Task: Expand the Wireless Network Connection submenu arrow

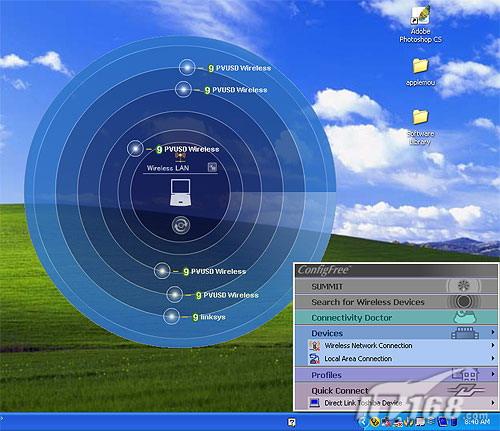Action: pos(492,345)
